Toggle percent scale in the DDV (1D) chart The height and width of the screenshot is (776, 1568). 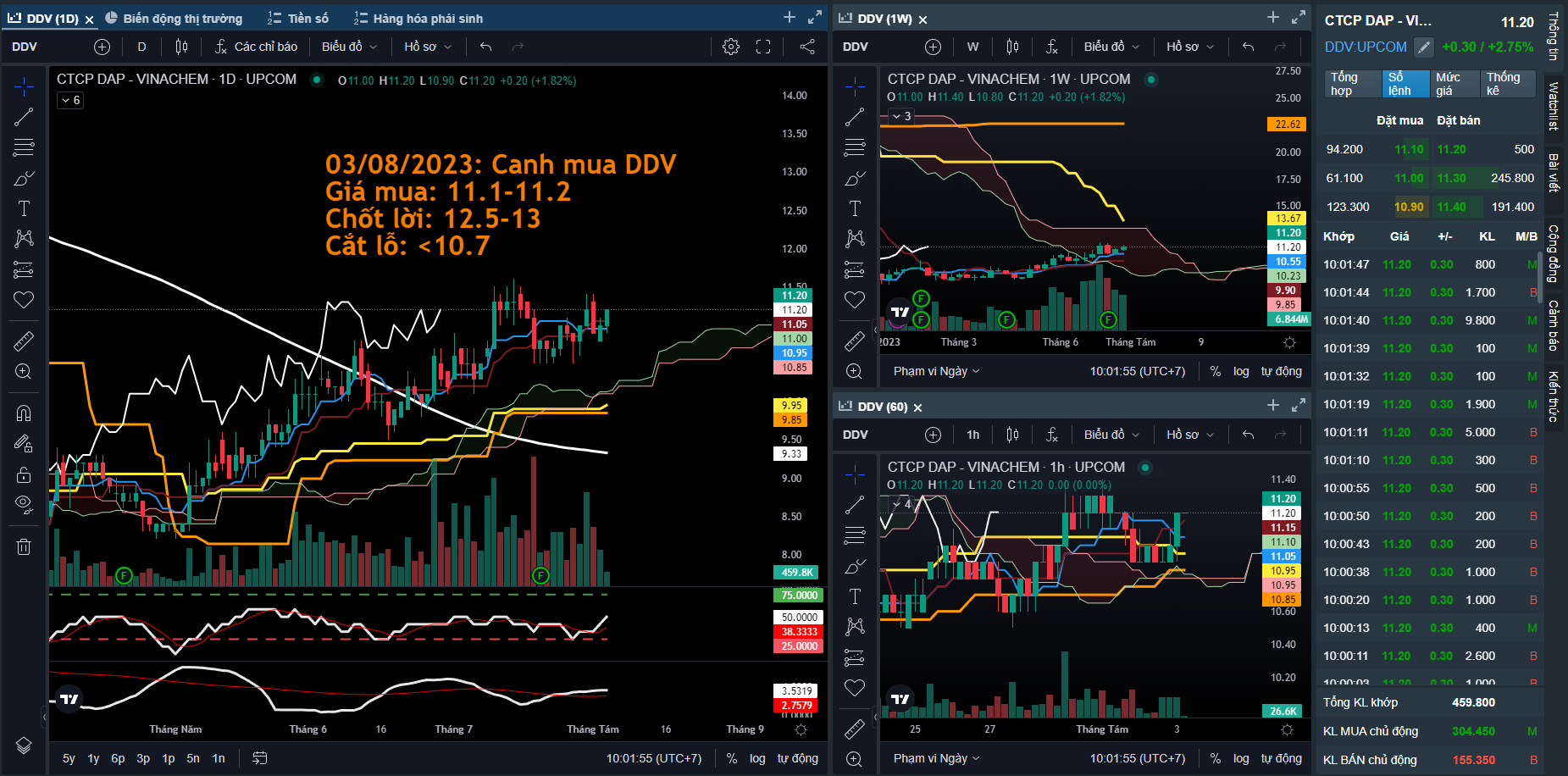(732, 758)
